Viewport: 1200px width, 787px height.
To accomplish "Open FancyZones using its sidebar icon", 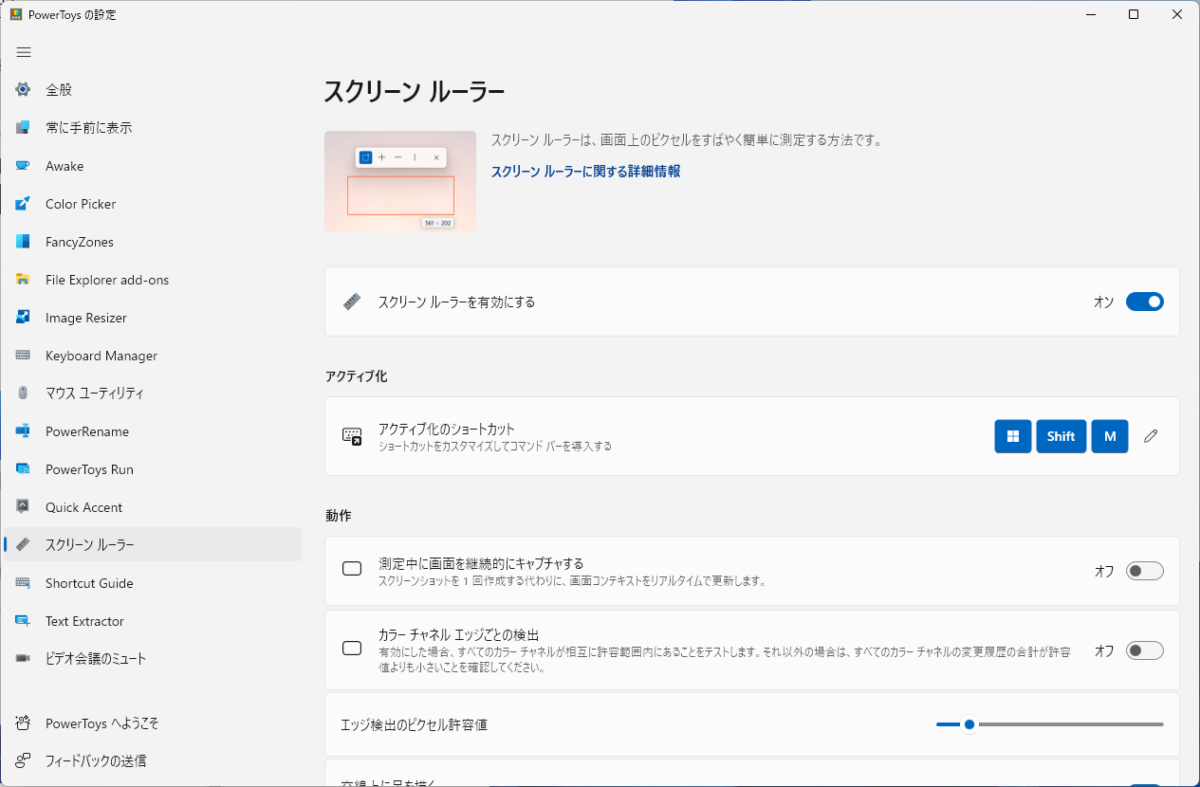I will click(x=23, y=242).
